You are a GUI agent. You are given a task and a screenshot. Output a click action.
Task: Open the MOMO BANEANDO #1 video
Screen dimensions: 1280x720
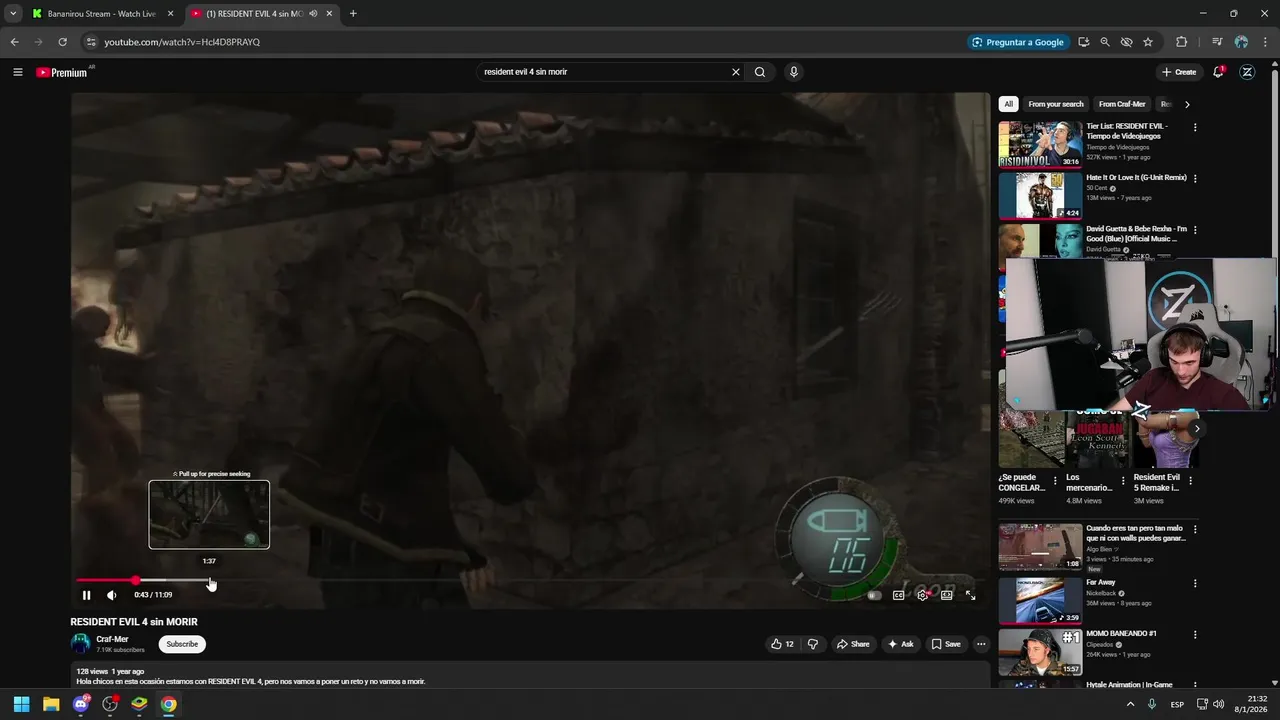(x=1040, y=652)
